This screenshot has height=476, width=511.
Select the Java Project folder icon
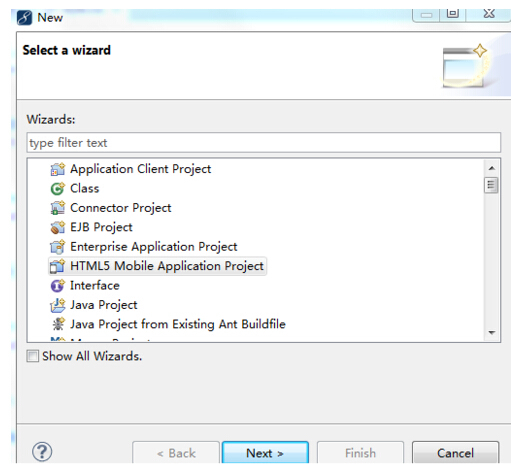coord(58,305)
